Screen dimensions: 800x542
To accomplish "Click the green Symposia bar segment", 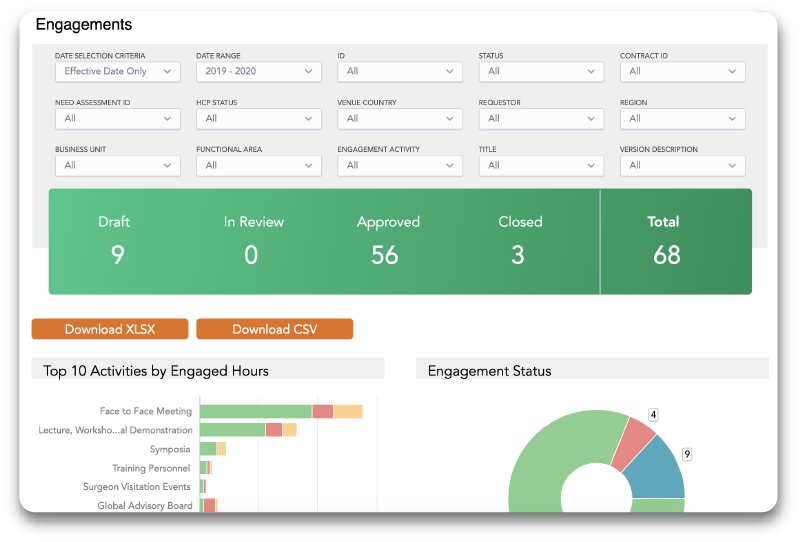I will click(208, 449).
